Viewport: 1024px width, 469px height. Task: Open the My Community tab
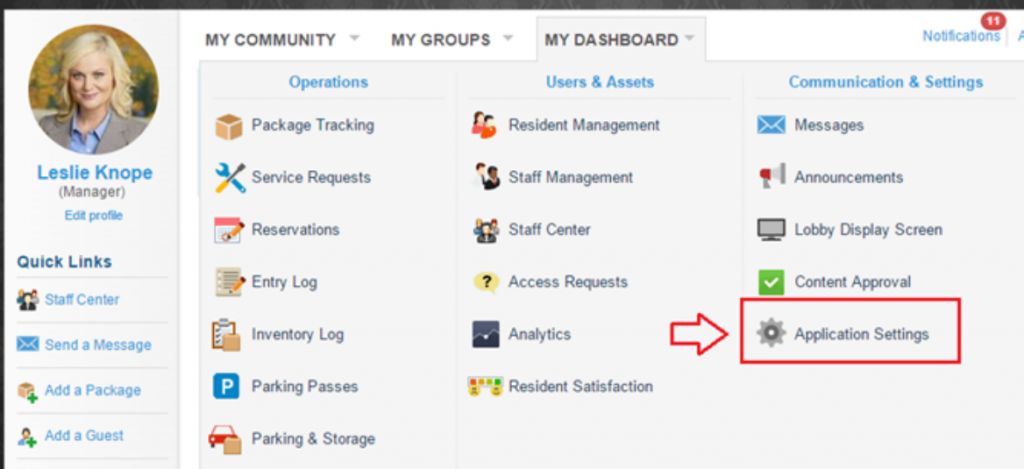(270, 40)
